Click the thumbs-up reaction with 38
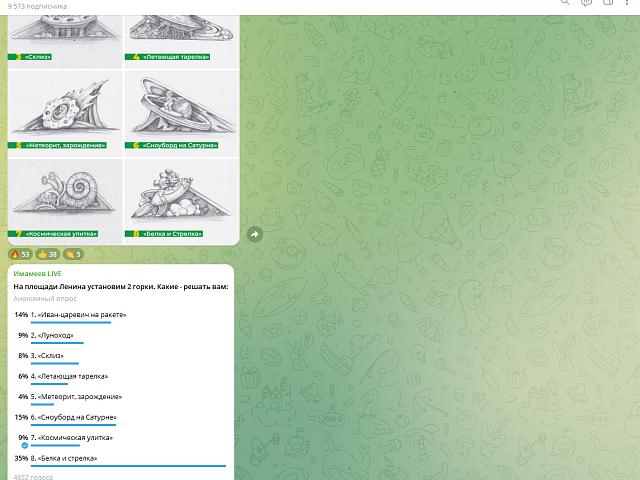This screenshot has height=480, width=640. [x=48, y=254]
